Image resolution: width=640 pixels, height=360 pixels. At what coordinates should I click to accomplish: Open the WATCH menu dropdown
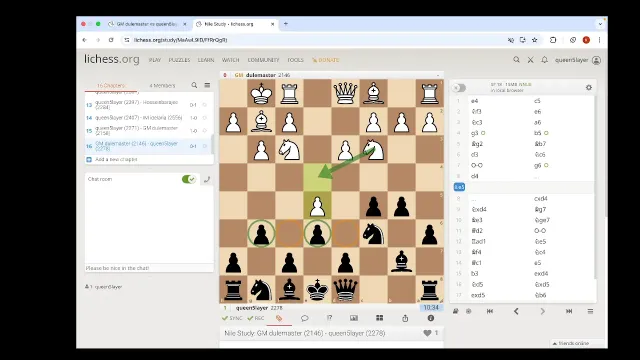231,60
